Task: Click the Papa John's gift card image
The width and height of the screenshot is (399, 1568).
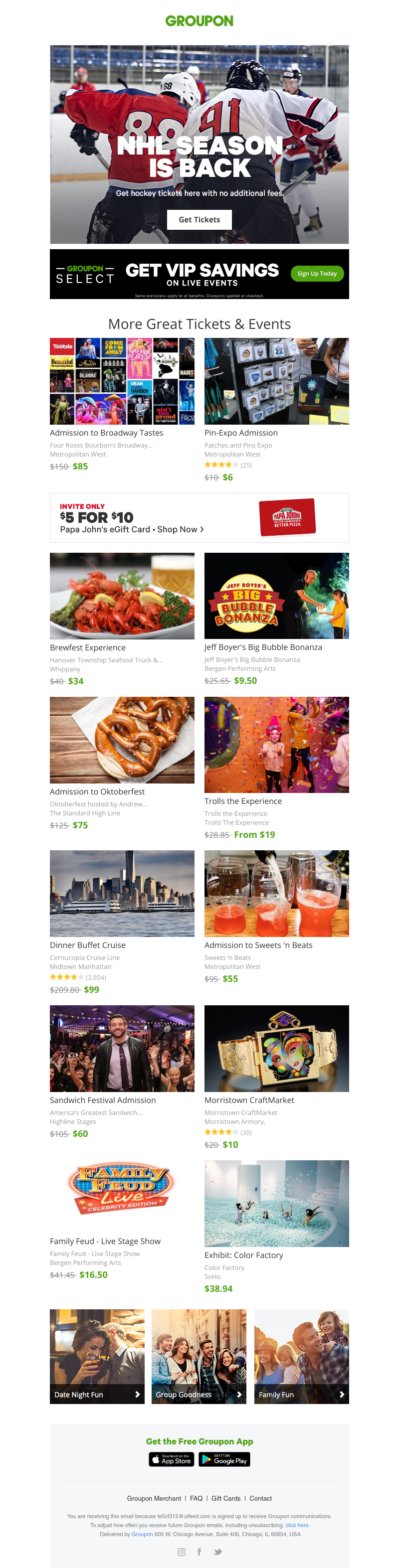Action: 287,517
